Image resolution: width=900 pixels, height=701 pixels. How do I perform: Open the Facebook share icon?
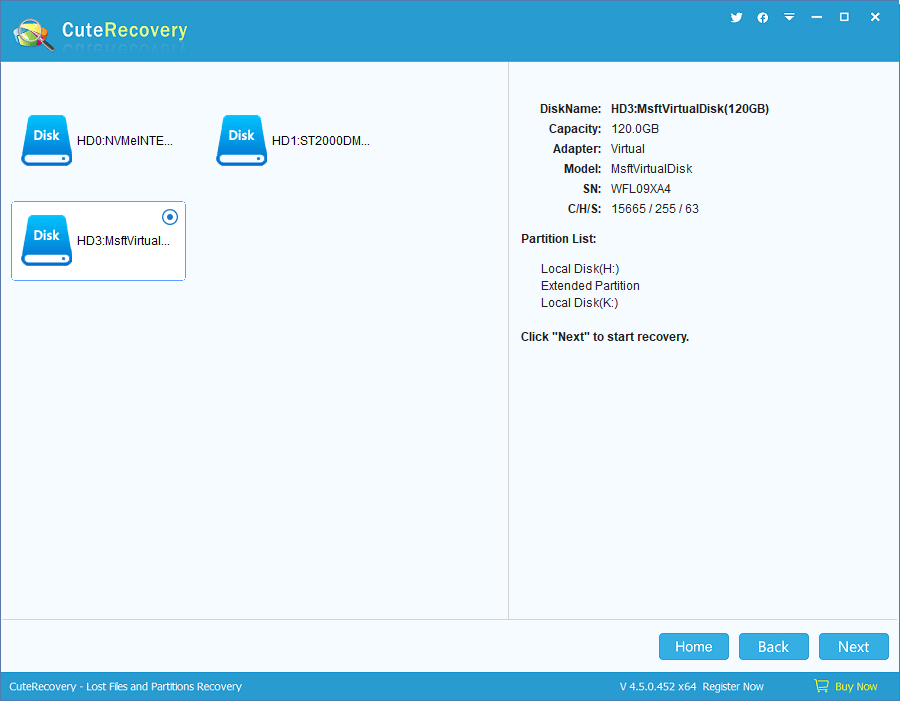coord(763,18)
